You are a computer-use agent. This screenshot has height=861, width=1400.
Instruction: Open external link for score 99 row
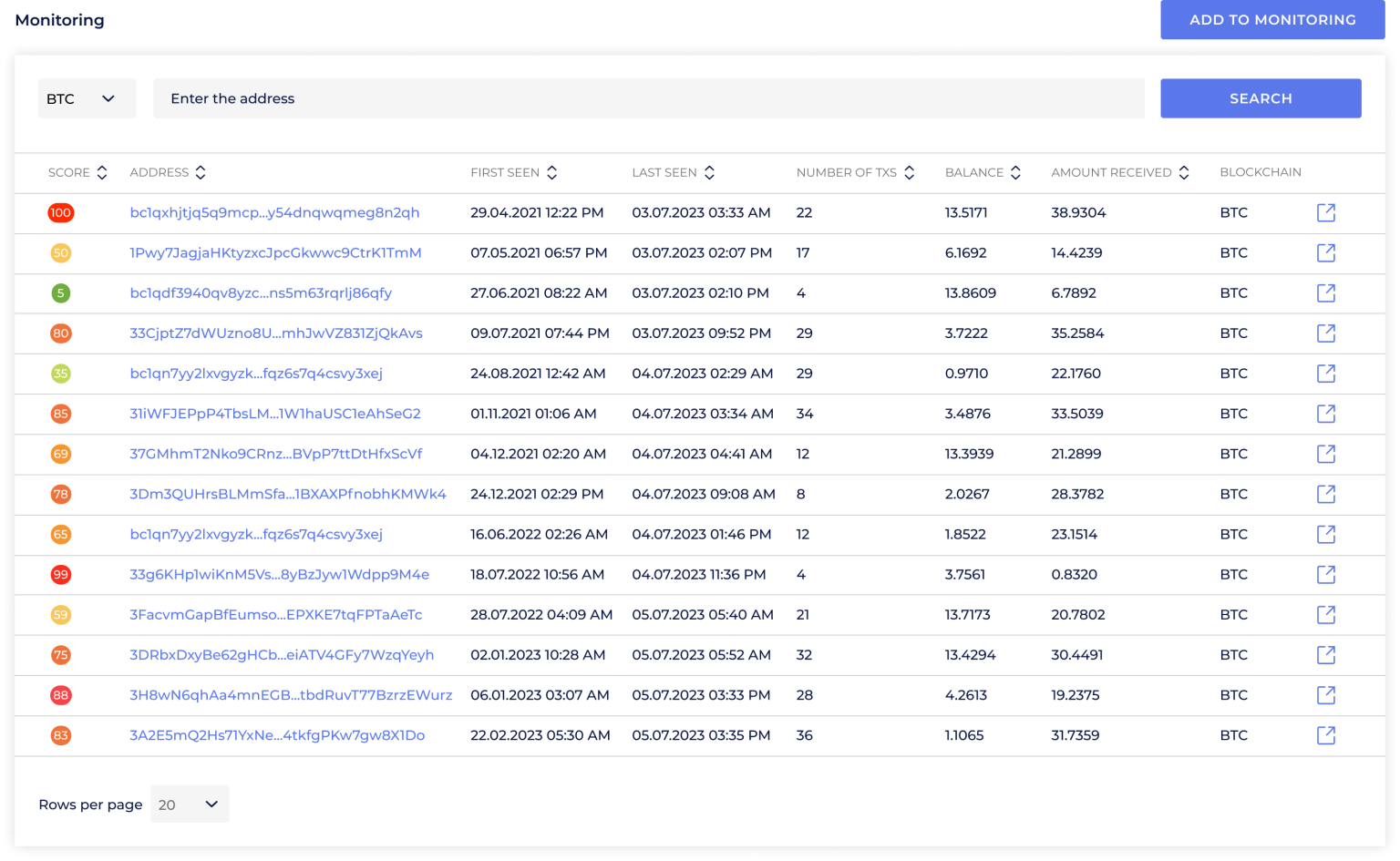(1326, 574)
